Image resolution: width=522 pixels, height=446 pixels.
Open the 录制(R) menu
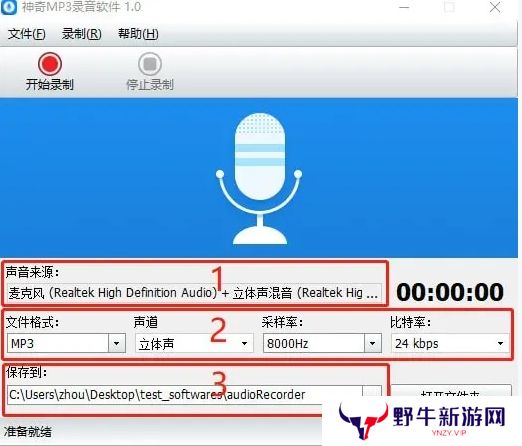tap(82, 34)
